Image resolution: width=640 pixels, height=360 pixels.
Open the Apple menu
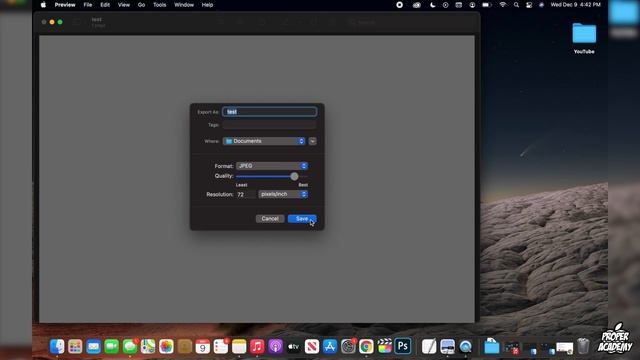[x=43, y=5]
